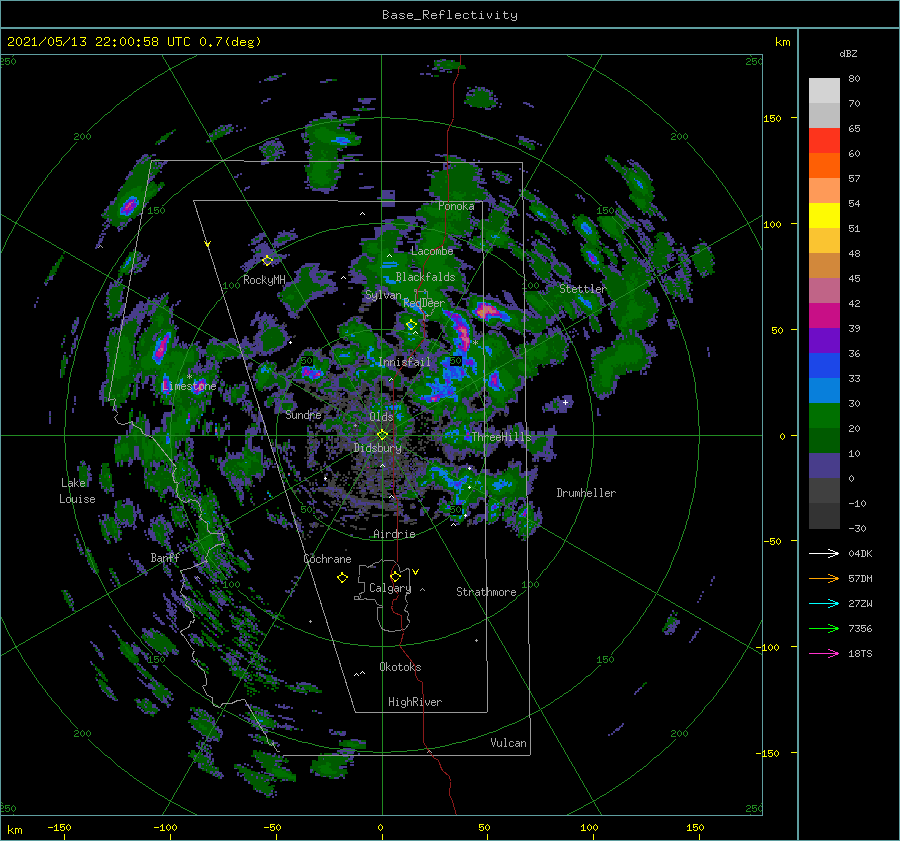Image resolution: width=900 pixels, height=841 pixels.
Task: Click the Sundre town label
Action: [303, 414]
